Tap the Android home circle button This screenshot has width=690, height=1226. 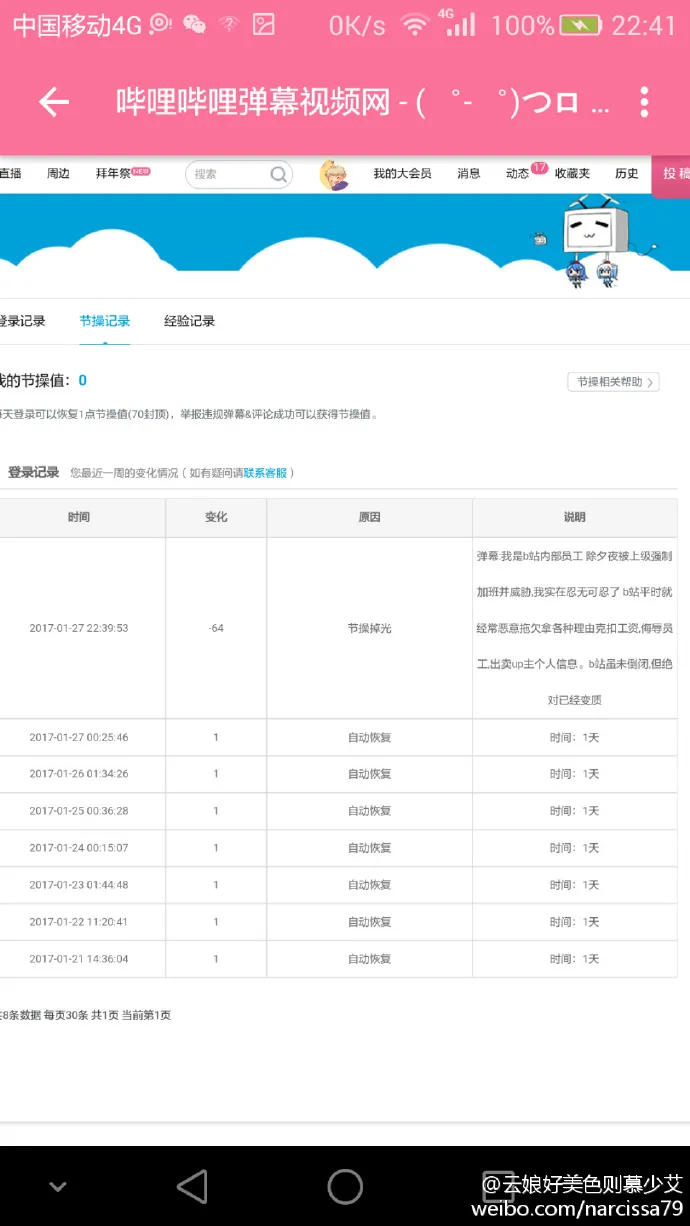pos(345,1186)
